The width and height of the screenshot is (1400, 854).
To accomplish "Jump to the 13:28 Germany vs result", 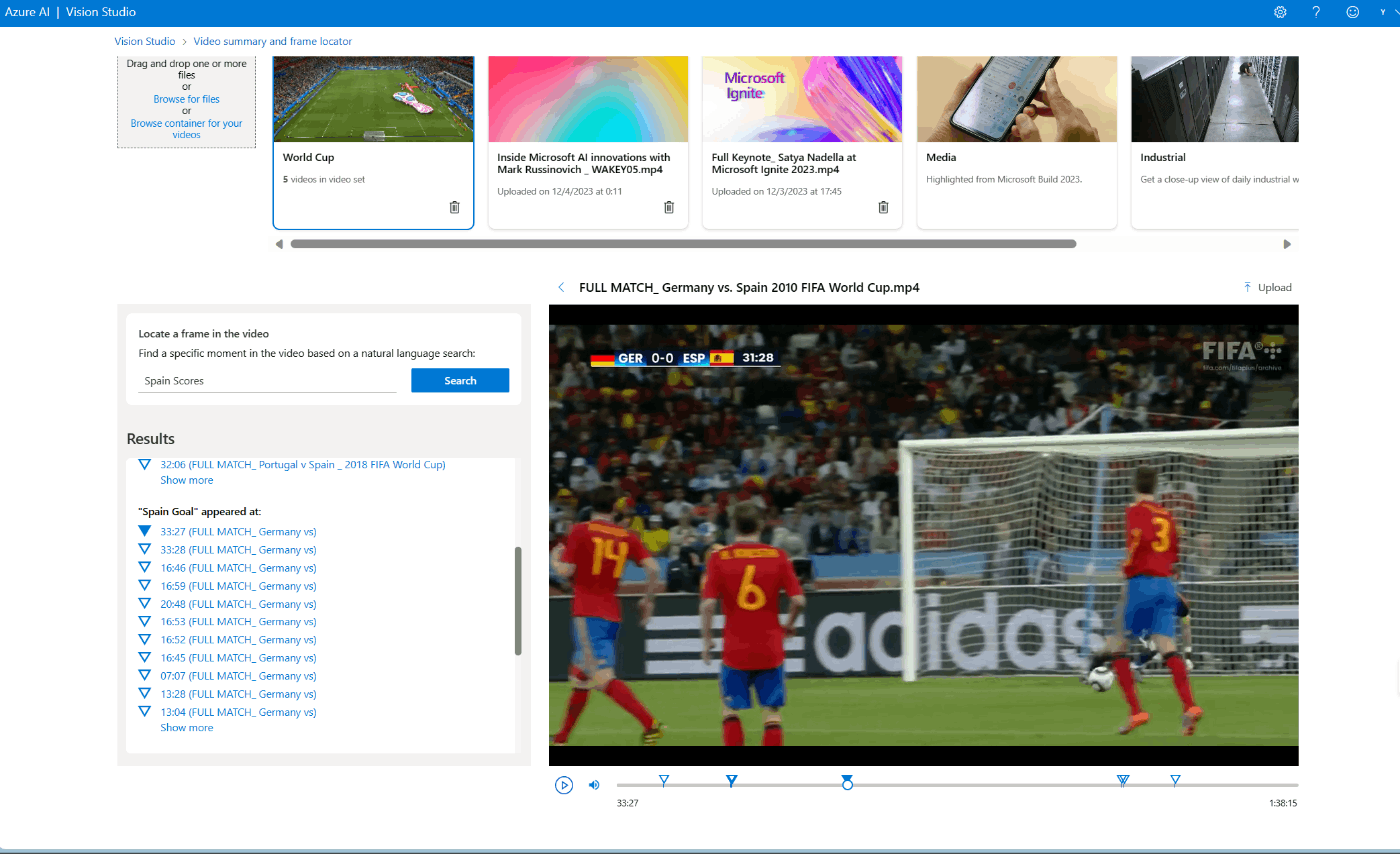I will point(238,694).
